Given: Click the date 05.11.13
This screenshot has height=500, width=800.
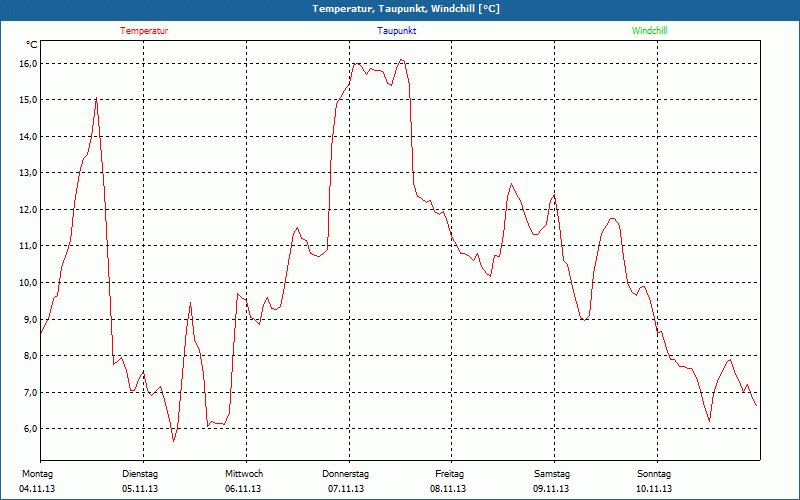Looking at the screenshot, I should (x=140, y=489).
